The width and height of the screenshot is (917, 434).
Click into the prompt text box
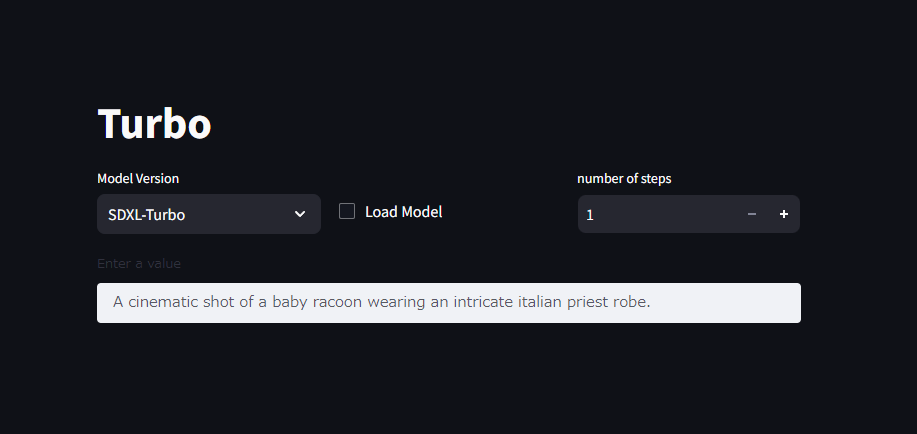(x=449, y=303)
